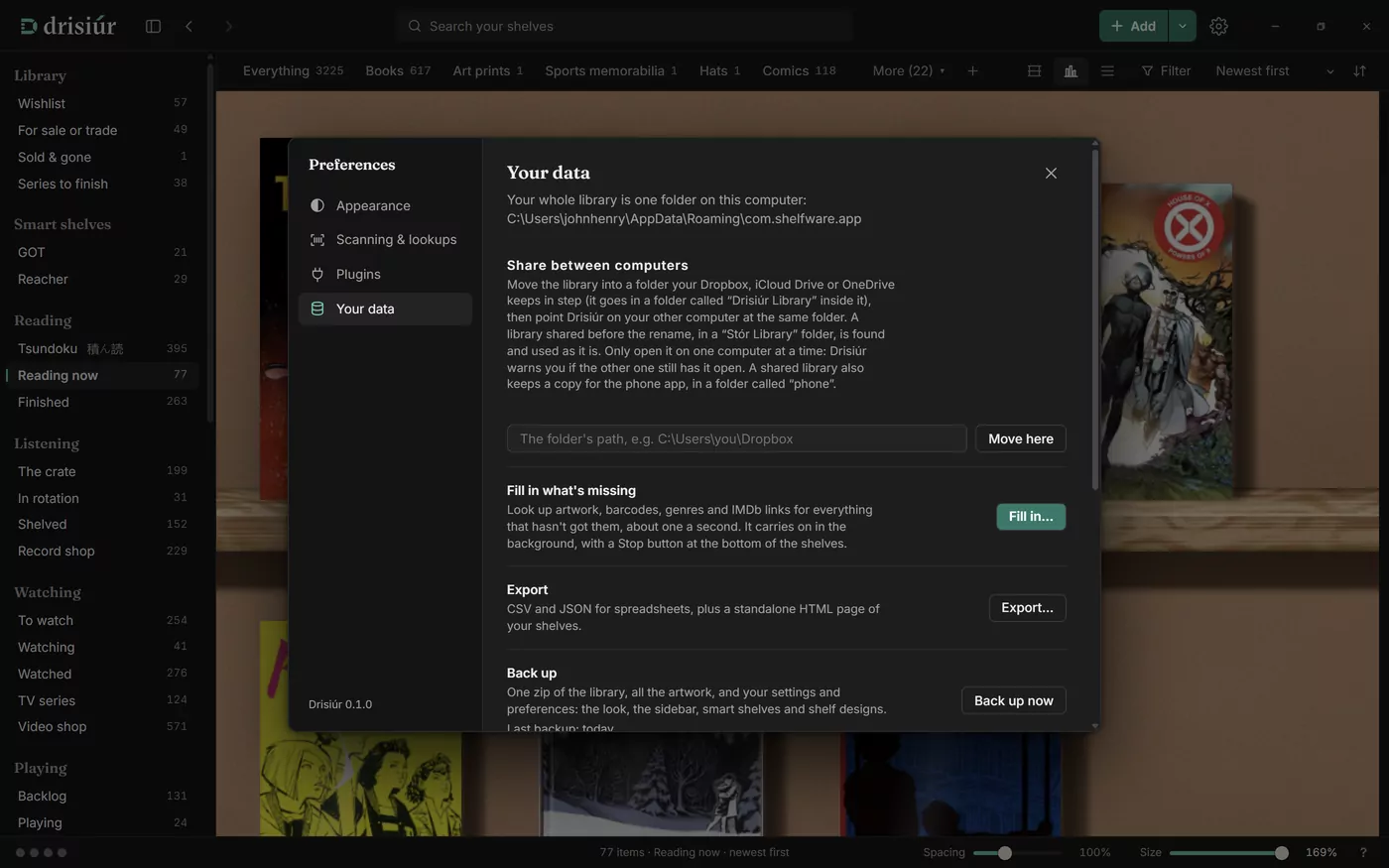Expand the More (22) tabs menu

tap(908, 70)
